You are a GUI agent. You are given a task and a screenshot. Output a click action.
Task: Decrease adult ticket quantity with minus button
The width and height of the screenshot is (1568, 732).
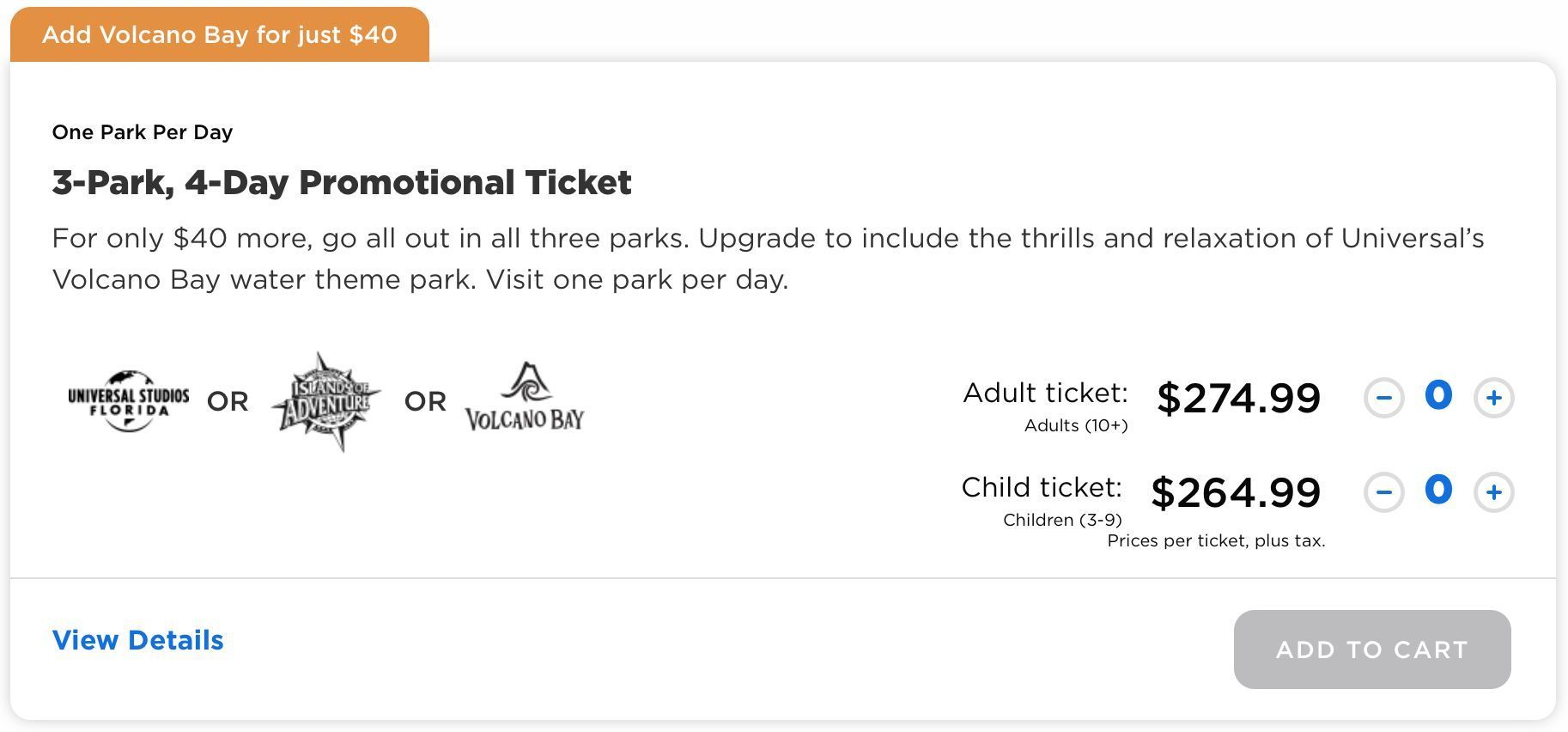click(x=1383, y=398)
